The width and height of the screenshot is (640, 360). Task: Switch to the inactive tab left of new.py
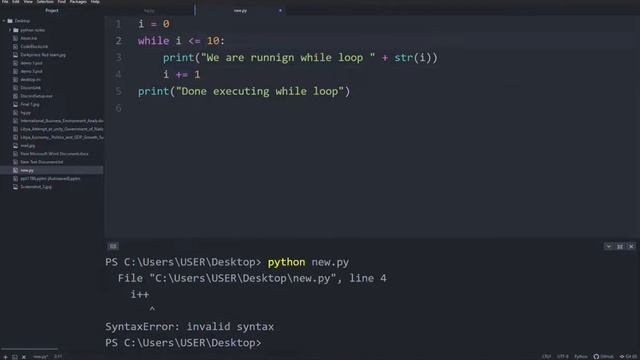pyautogui.click(x=149, y=11)
